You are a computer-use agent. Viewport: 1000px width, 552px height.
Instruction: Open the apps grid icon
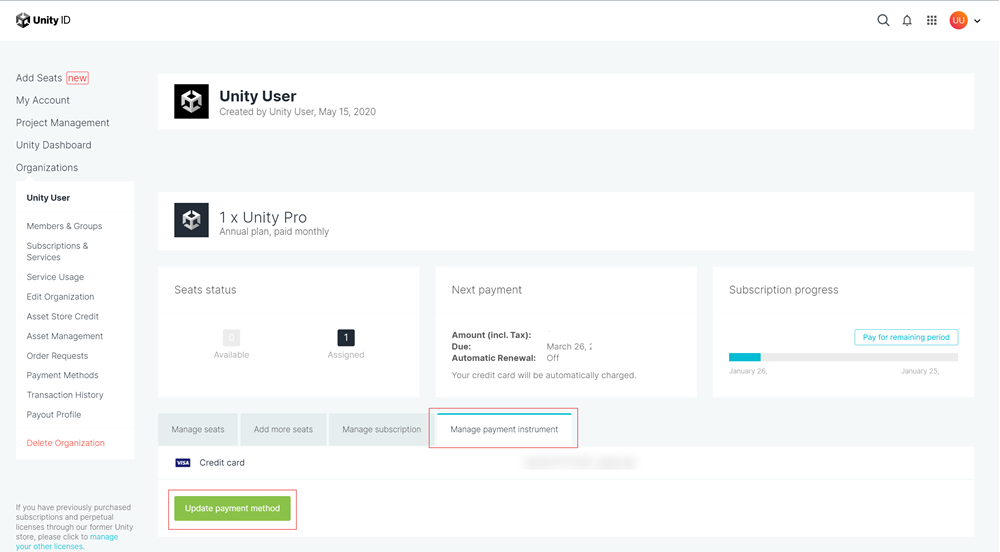932,20
